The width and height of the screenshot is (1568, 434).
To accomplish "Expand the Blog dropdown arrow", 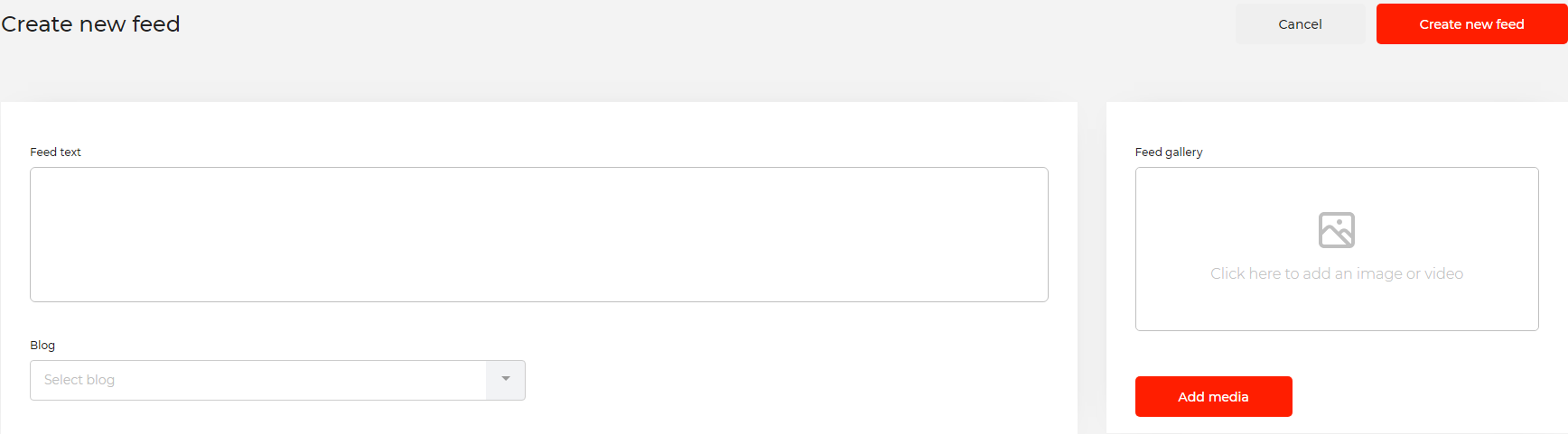I will pyautogui.click(x=506, y=380).
